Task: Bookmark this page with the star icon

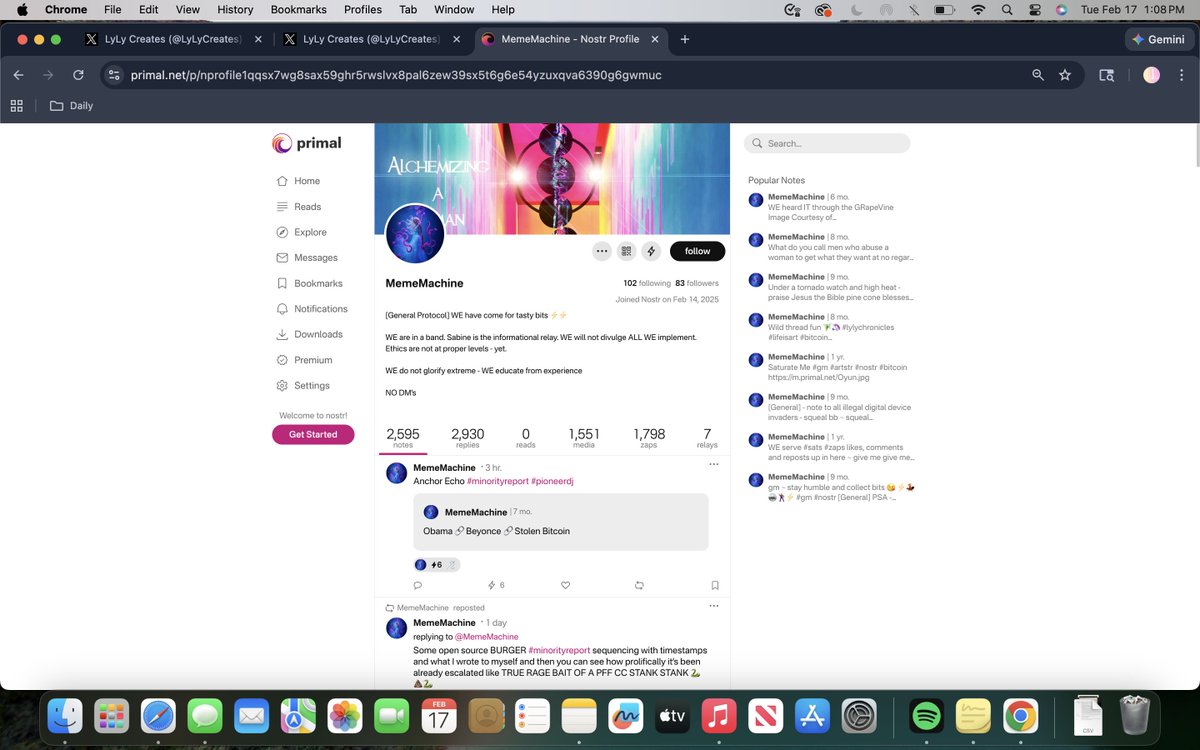Action: pyautogui.click(x=1065, y=75)
